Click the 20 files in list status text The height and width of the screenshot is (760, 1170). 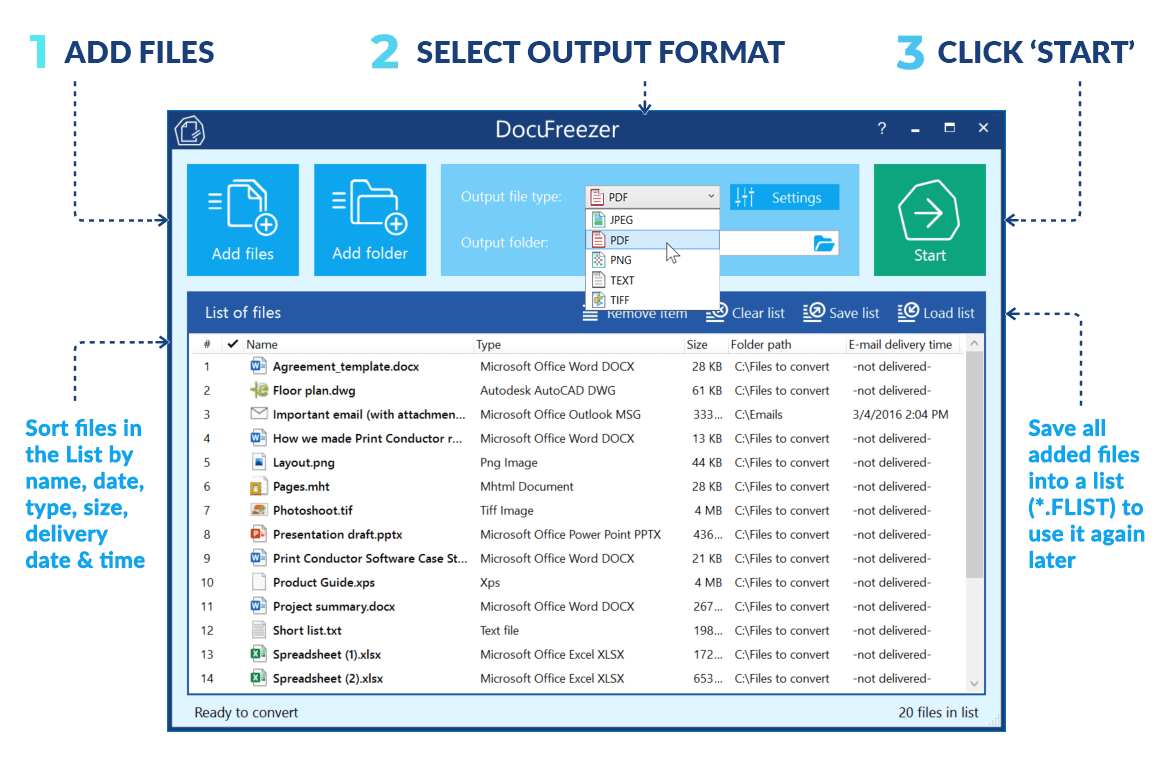tap(938, 712)
